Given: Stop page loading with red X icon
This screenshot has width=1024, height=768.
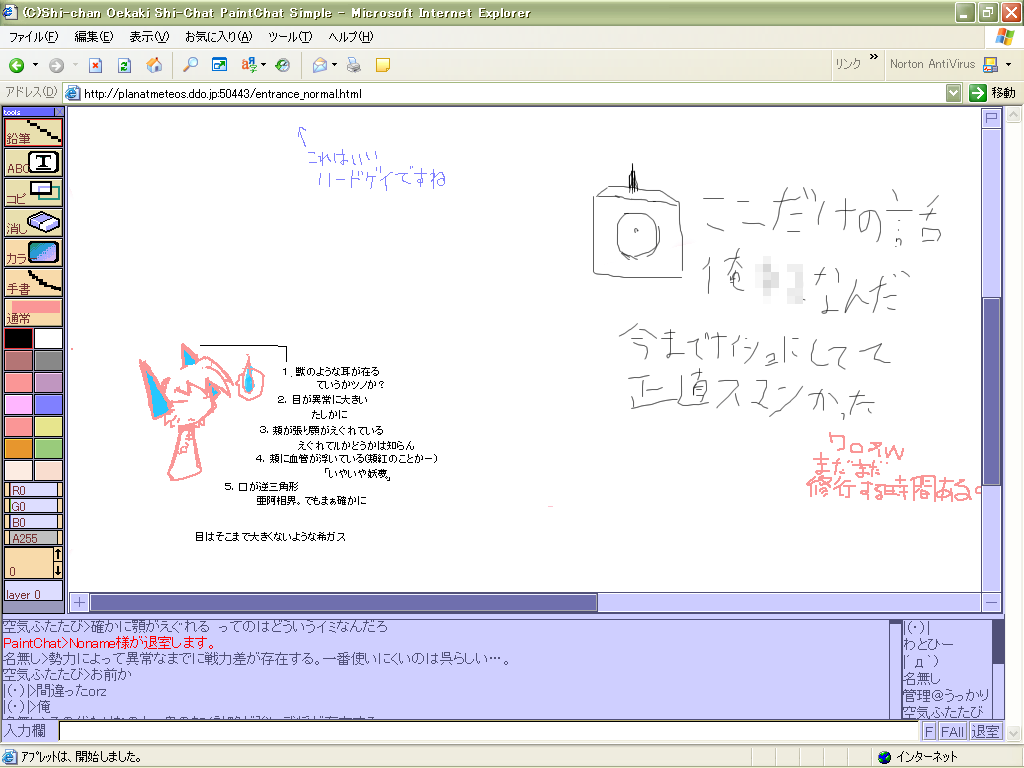Looking at the screenshot, I should 95,65.
